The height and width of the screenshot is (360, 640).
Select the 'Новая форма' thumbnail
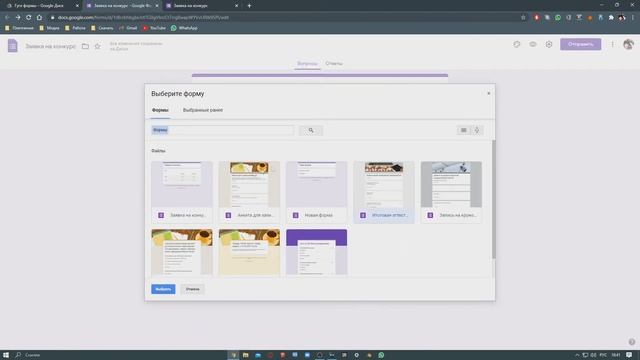[x=317, y=192]
